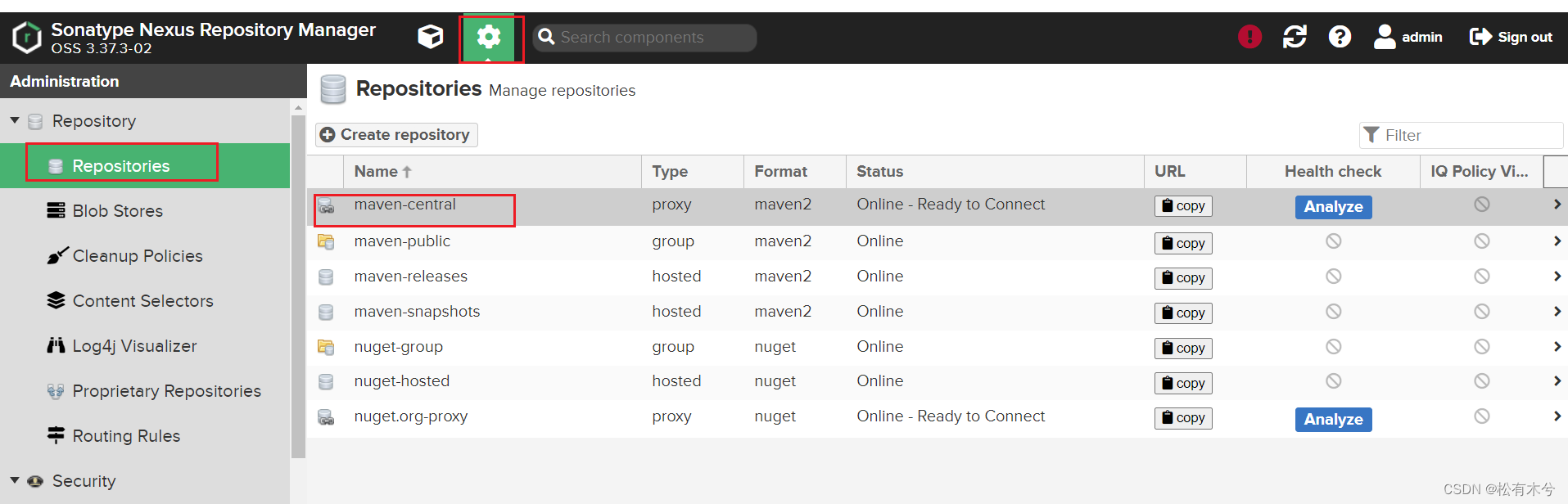Open maven-releases row chevron
The height and width of the screenshot is (504, 1568).
[1557, 277]
